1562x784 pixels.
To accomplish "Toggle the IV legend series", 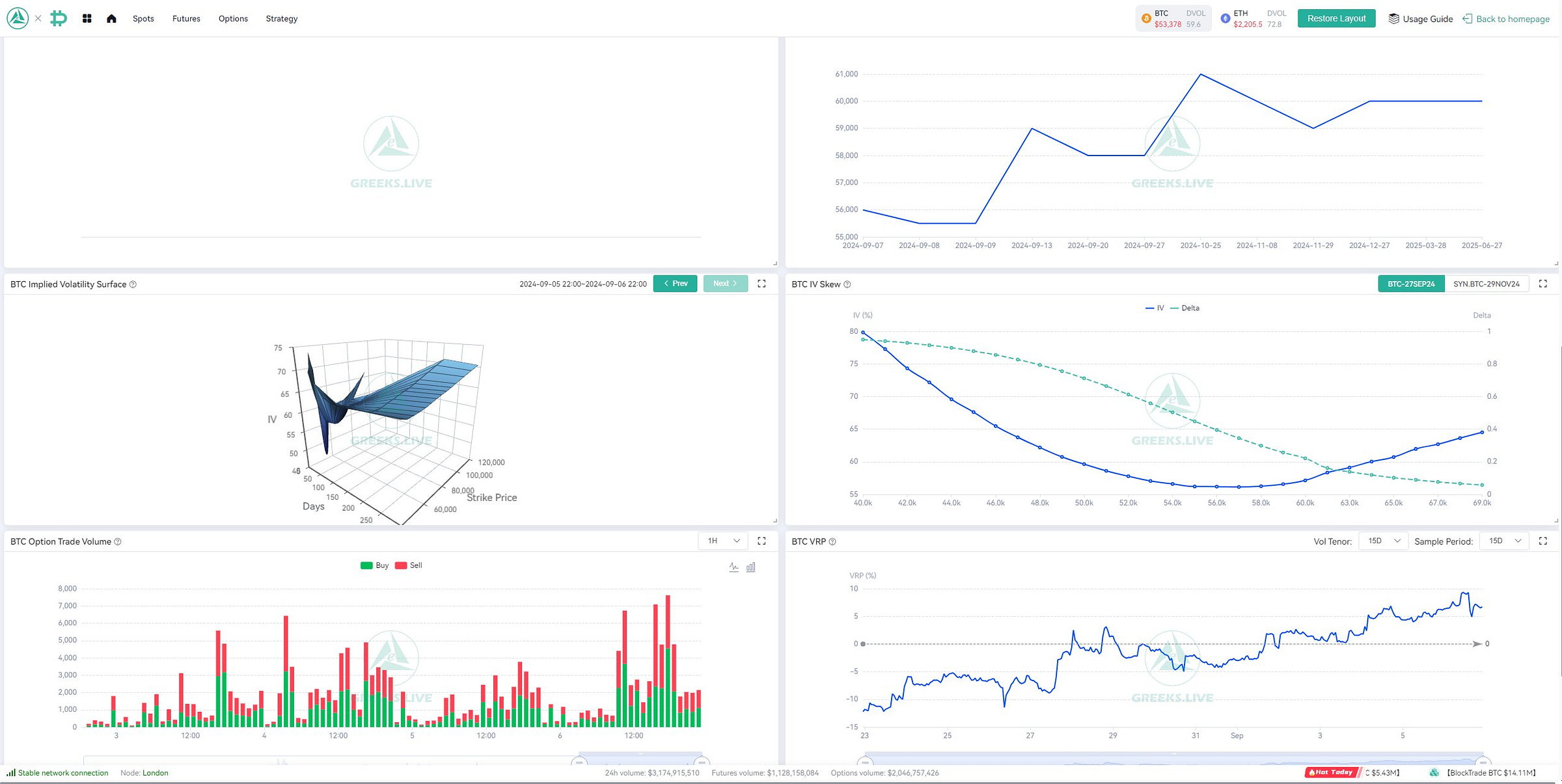I will click(x=1155, y=308).
